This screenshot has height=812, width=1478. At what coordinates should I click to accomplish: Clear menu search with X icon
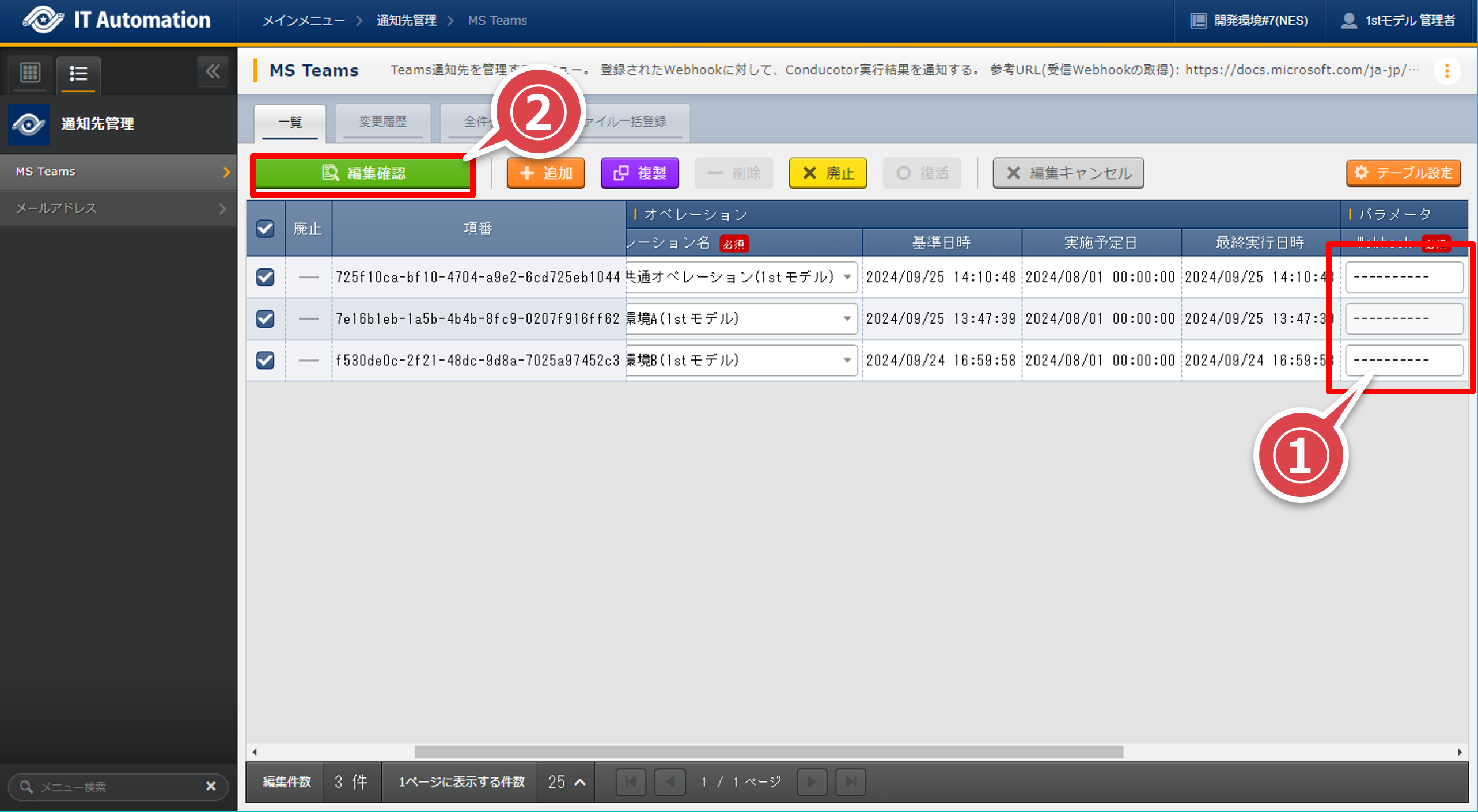(x=211, y=786)
